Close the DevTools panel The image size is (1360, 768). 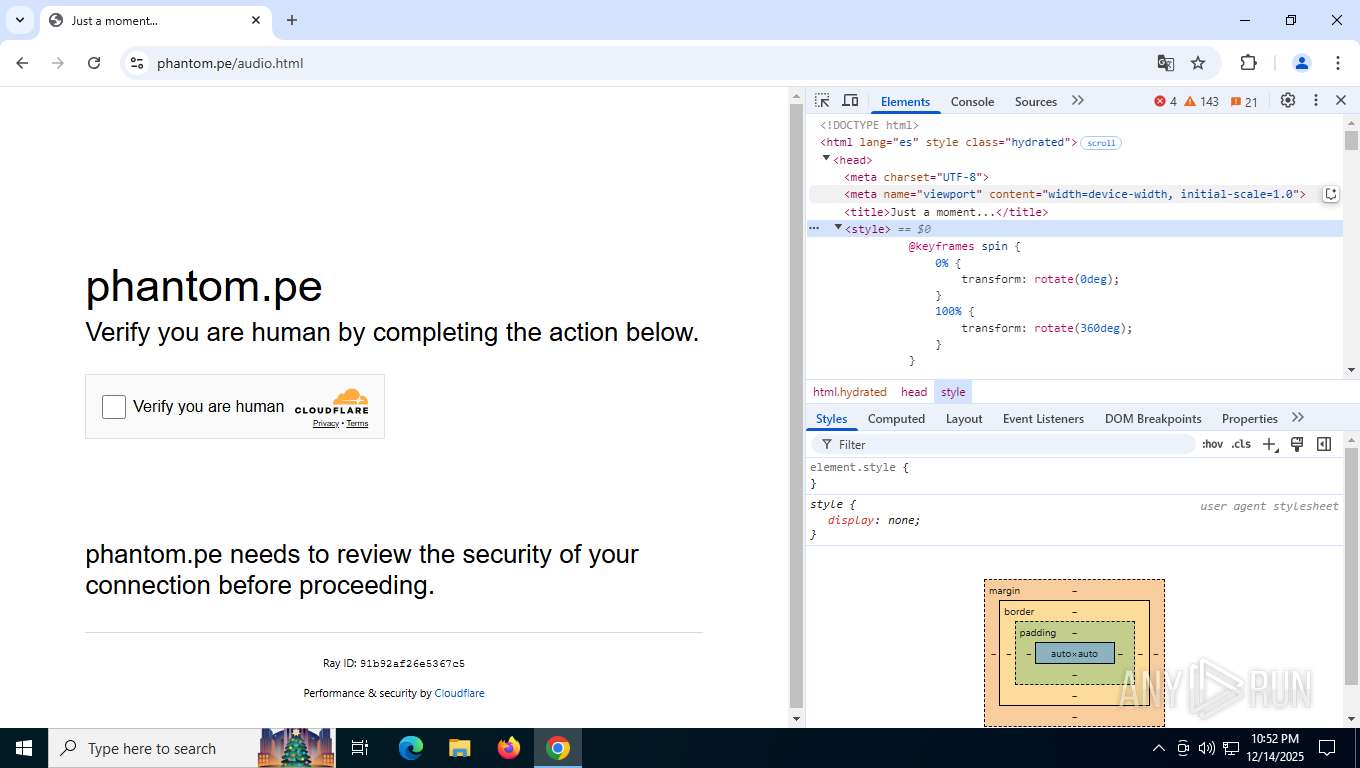(1341, 101)
